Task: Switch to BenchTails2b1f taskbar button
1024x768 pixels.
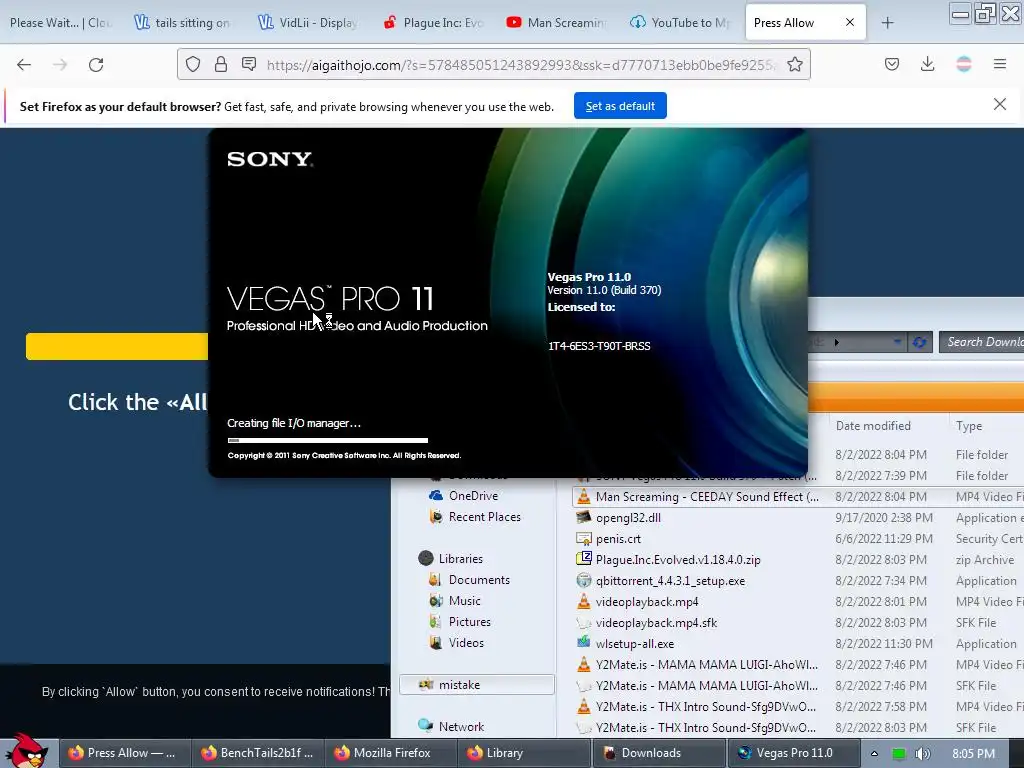Action: [259, 753]
